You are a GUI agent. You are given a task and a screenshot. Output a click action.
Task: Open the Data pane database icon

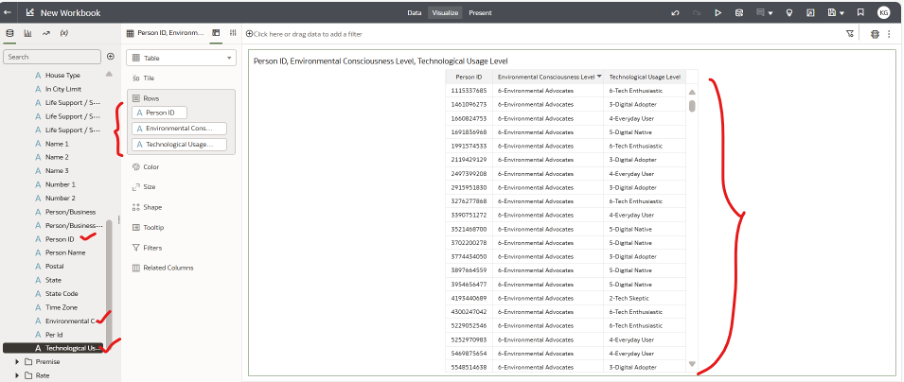pos(9,33)
